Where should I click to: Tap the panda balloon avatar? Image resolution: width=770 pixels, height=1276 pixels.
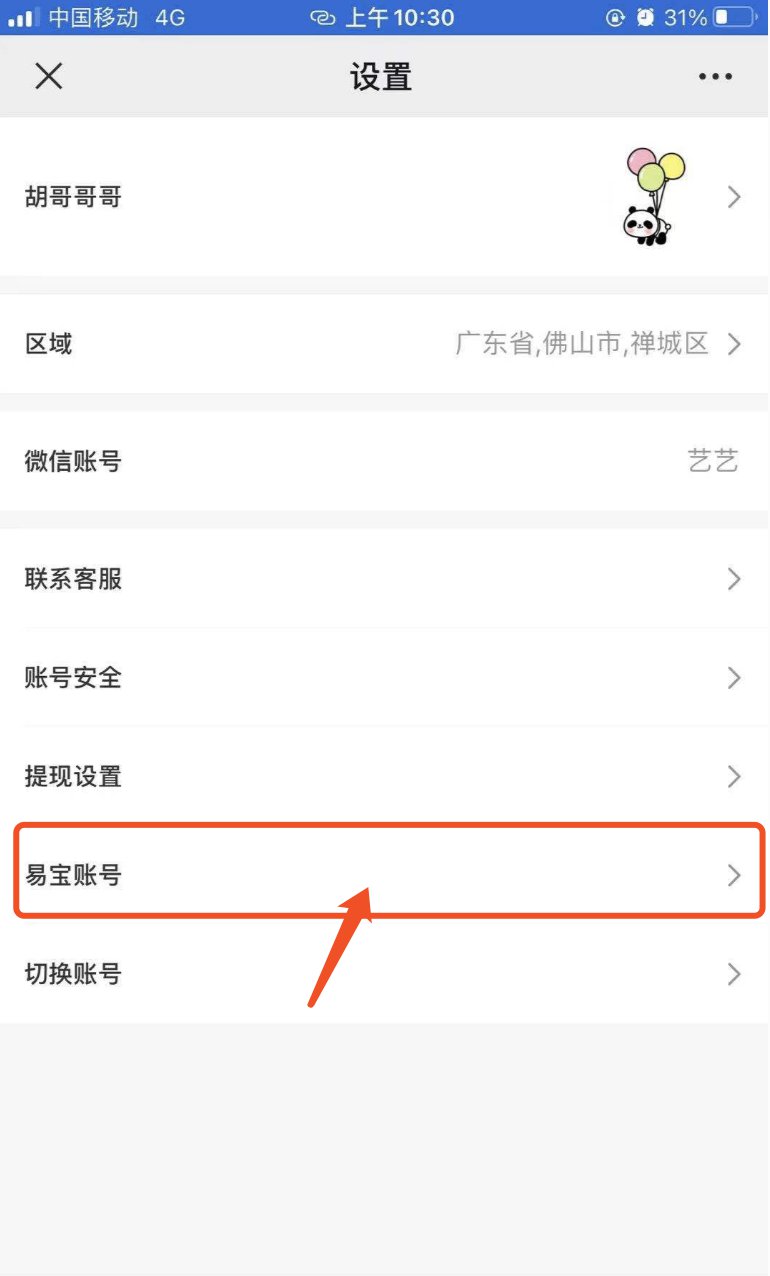point(648,197)
